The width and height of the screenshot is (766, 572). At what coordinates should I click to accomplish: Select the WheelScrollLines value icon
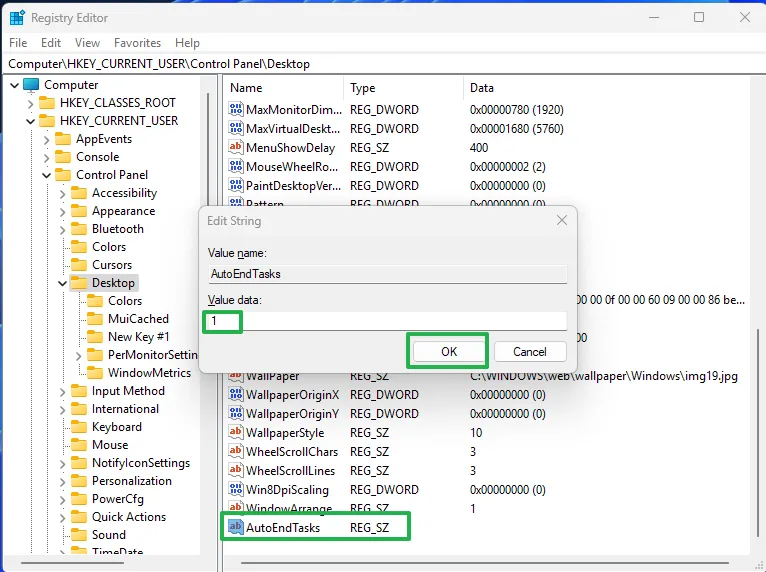point(236,471)
